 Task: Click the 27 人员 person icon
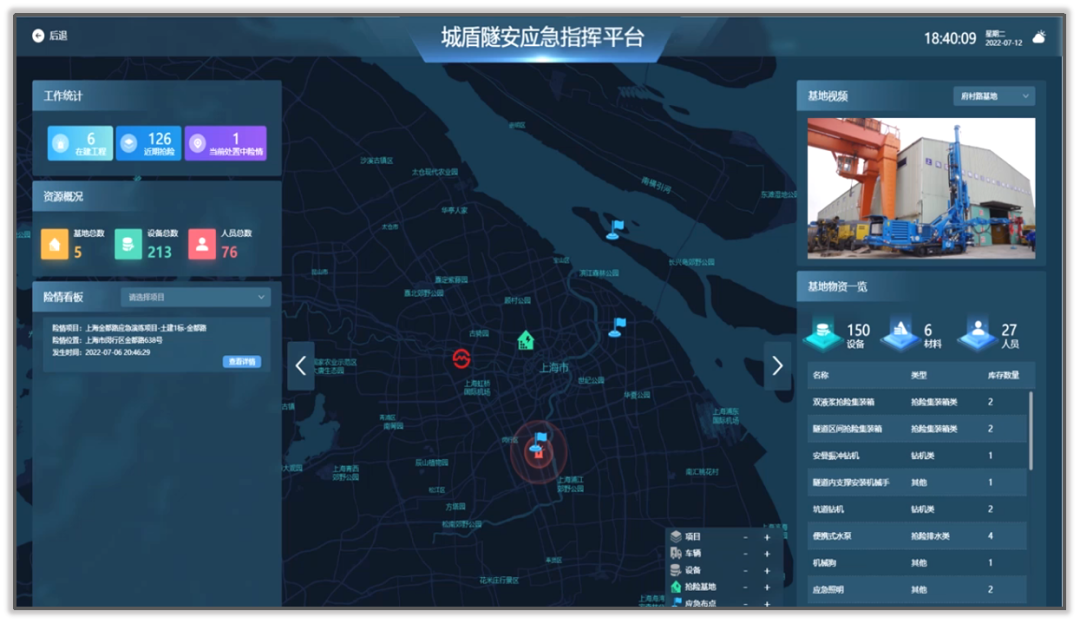click(x=978, y=334)
